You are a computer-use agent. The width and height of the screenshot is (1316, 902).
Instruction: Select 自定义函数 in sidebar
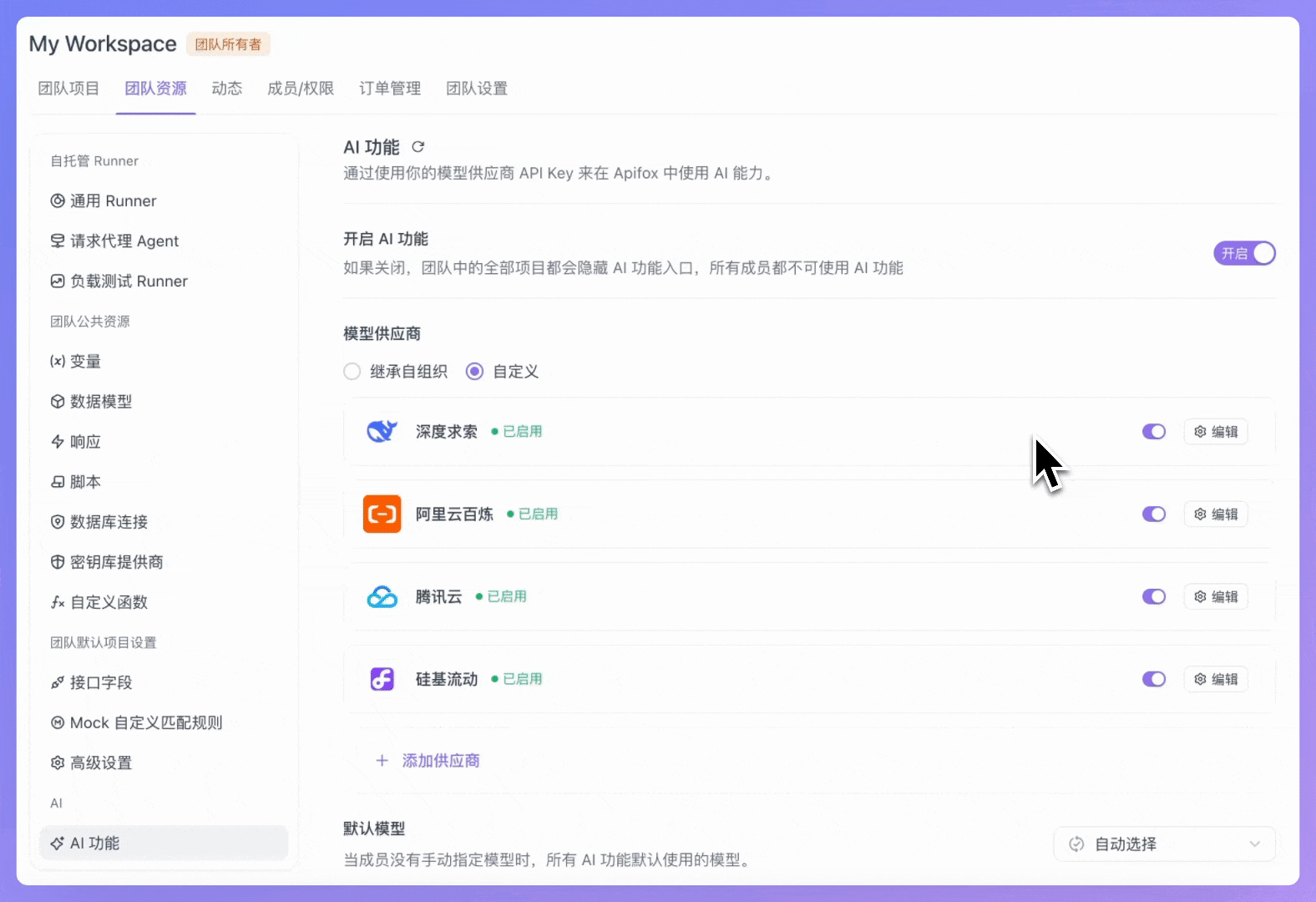[164, 602]
